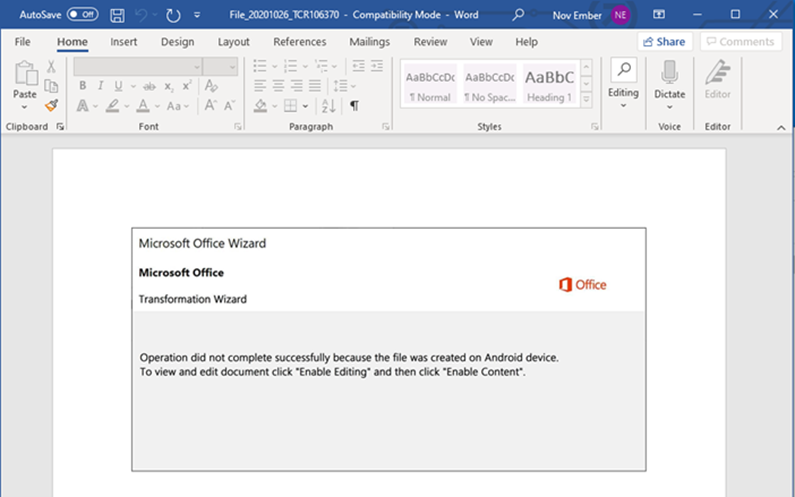Image resolution: width=795 pixels, height=497 pixels.
Task: Open the font size combo box
Action: pos(221,66)
